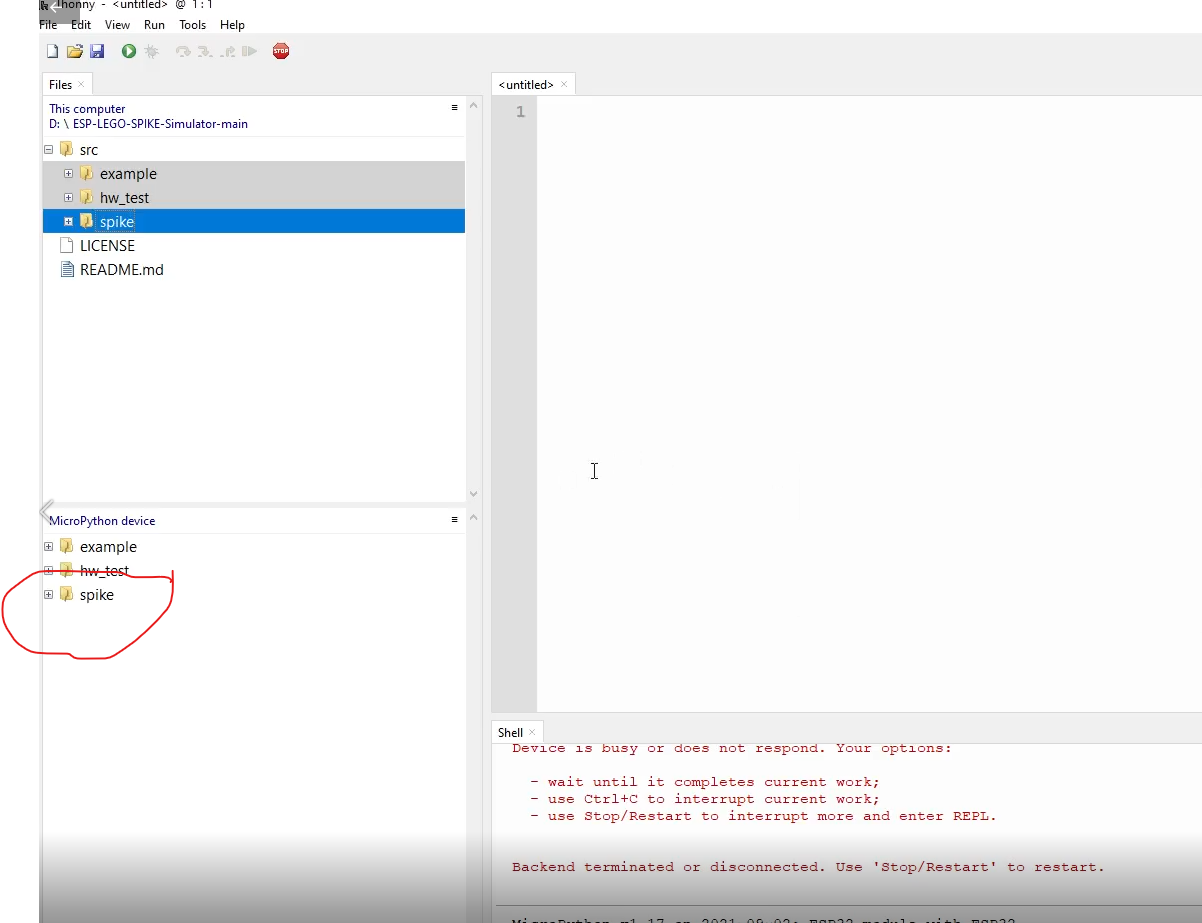The image size is (1202, 923).
Task: Select spike folder on MicroPython device
Action: click(x=254, y=595)
